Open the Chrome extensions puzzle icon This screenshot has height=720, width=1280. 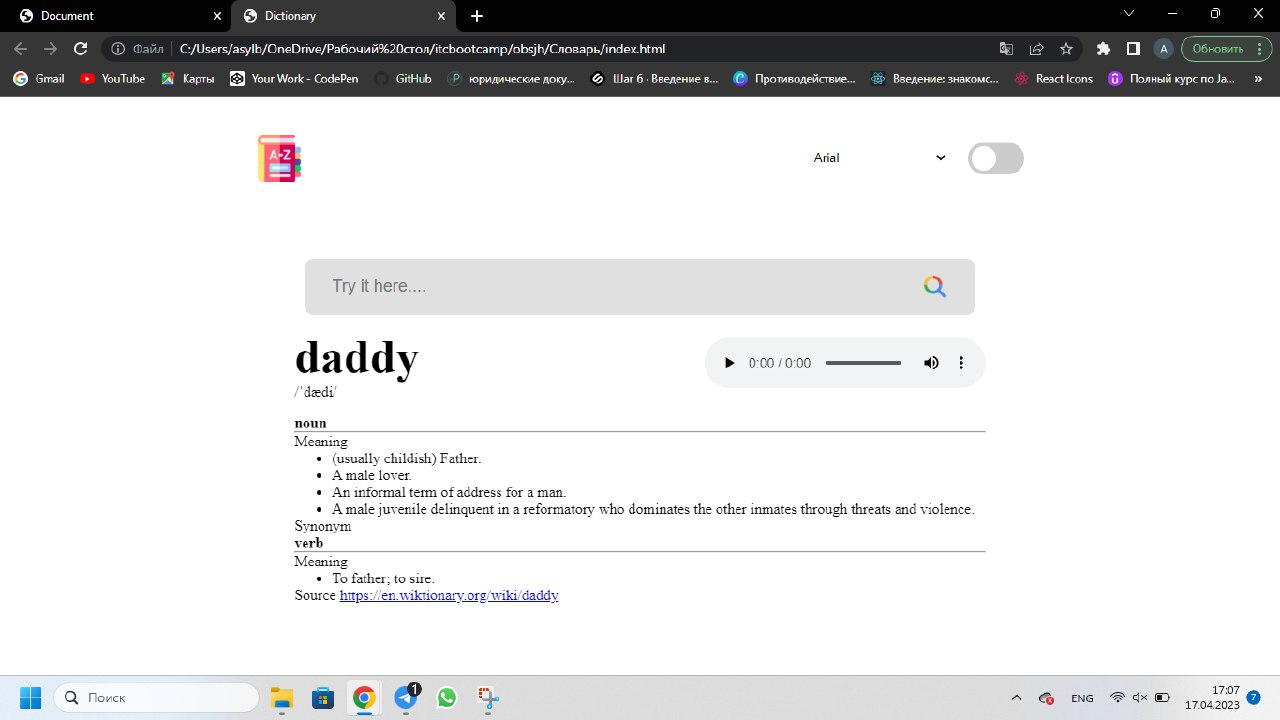[1103, 48]
